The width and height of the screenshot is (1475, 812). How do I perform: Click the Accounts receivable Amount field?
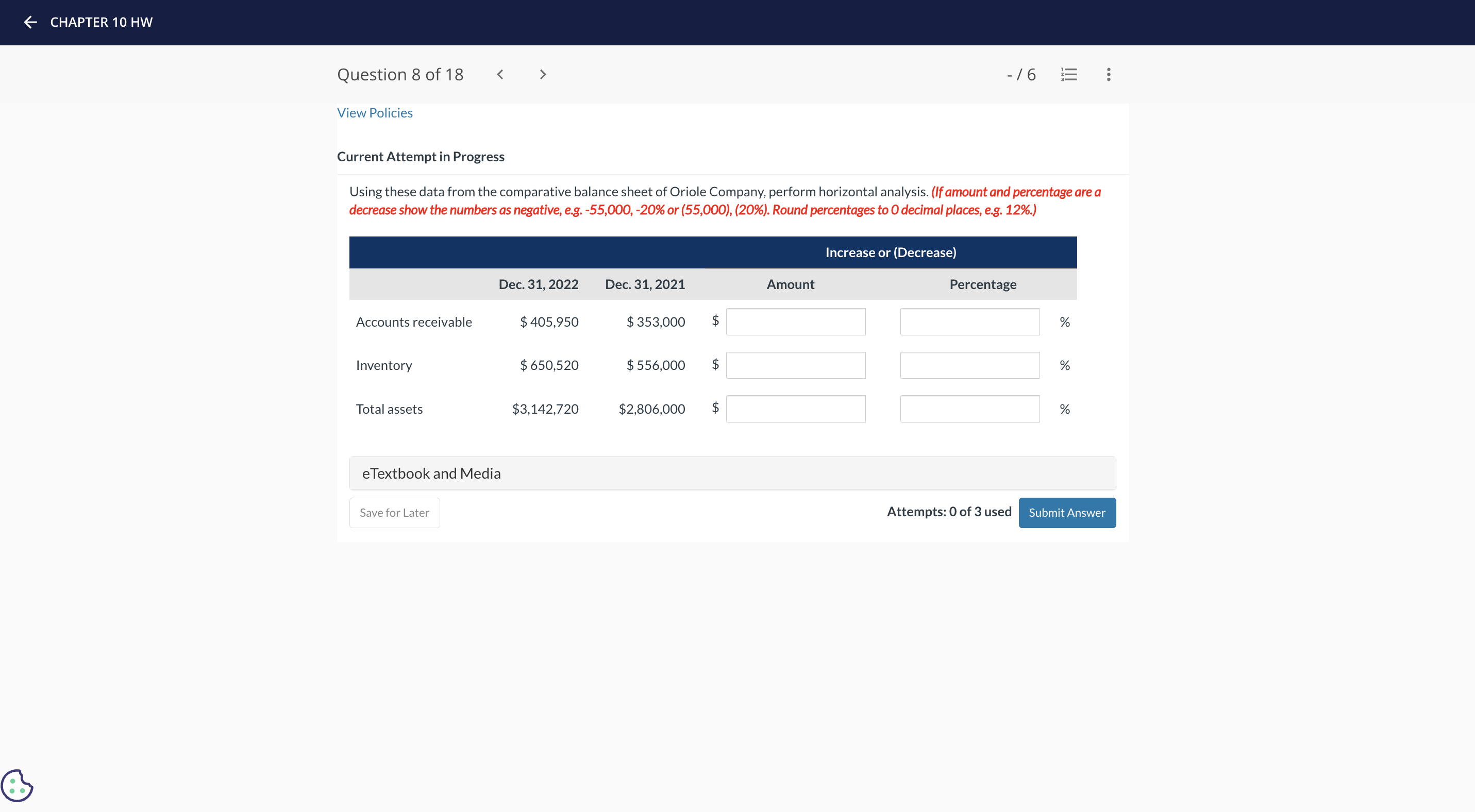795,322
